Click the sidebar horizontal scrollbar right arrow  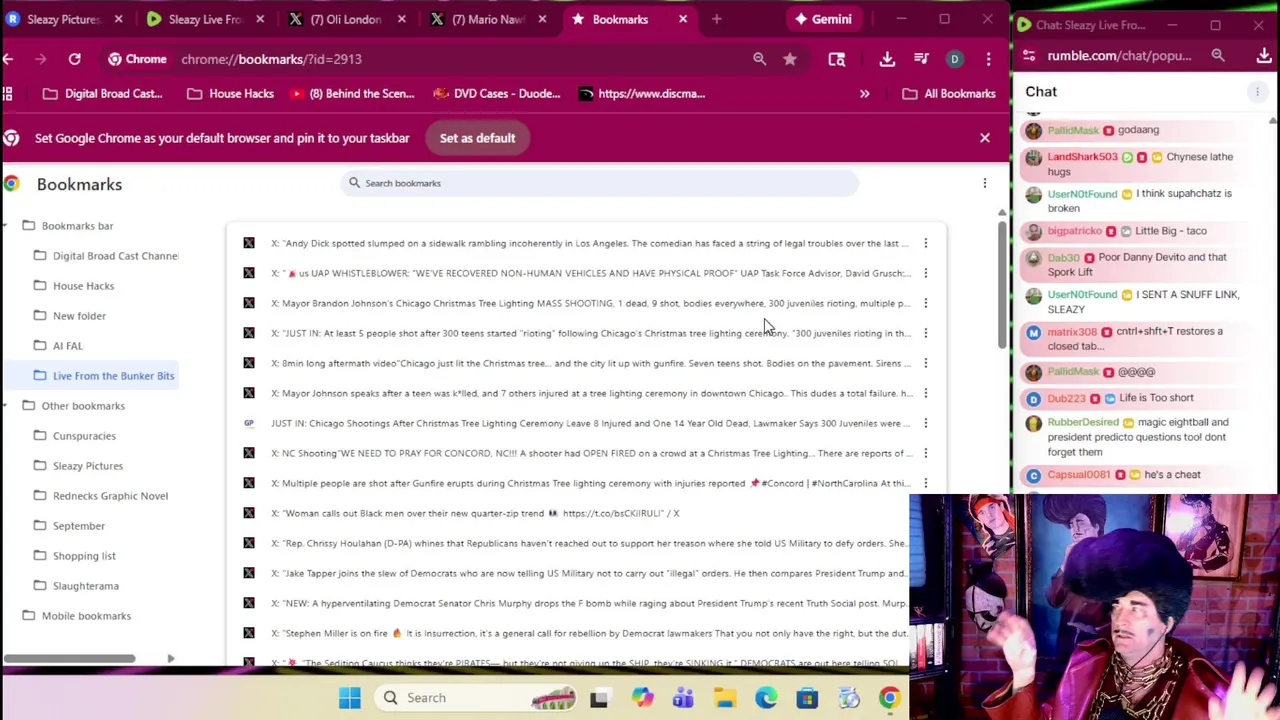[x=170, y=658]
